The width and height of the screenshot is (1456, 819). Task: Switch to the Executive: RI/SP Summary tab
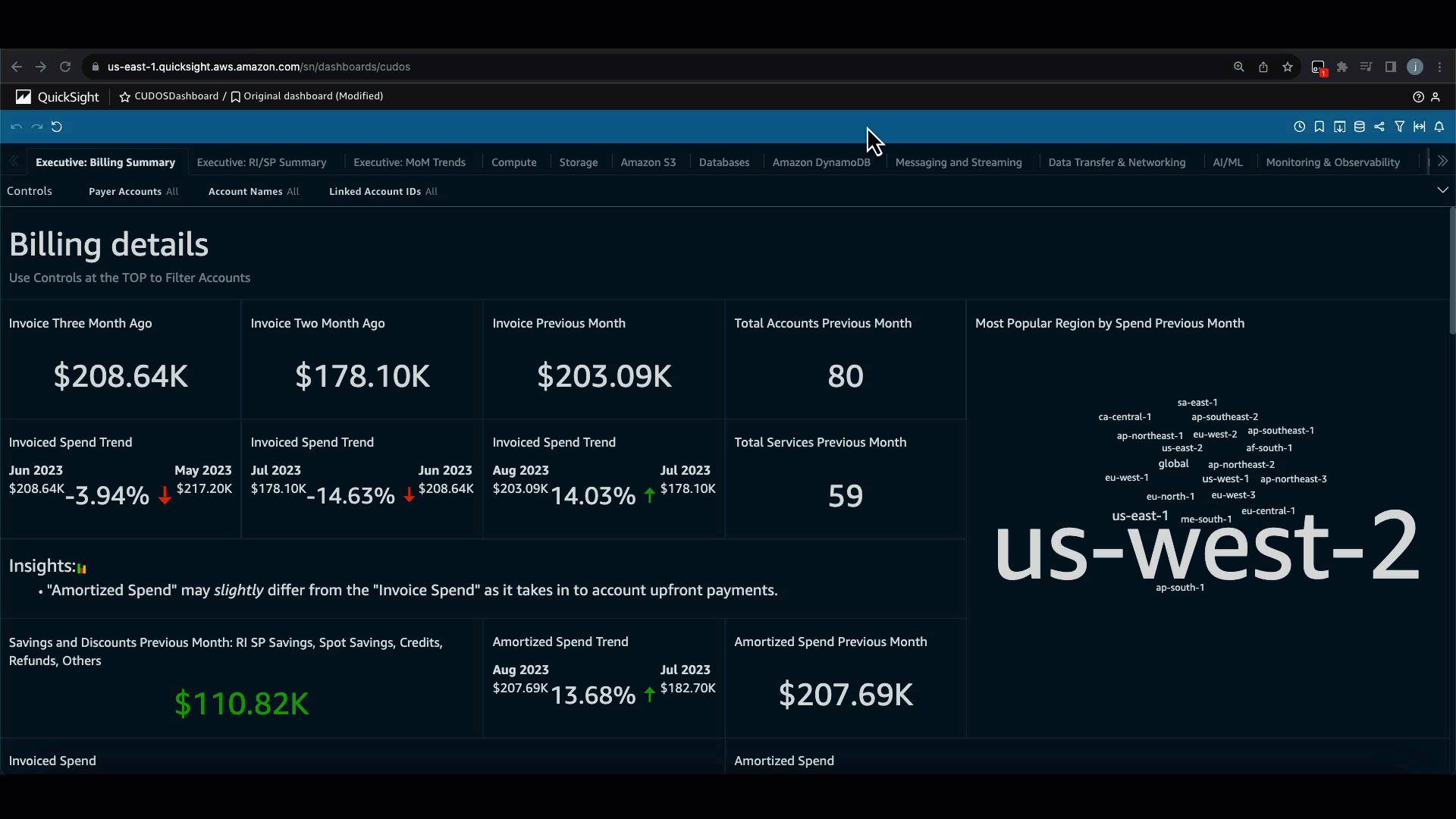click(x=262, y=162)
